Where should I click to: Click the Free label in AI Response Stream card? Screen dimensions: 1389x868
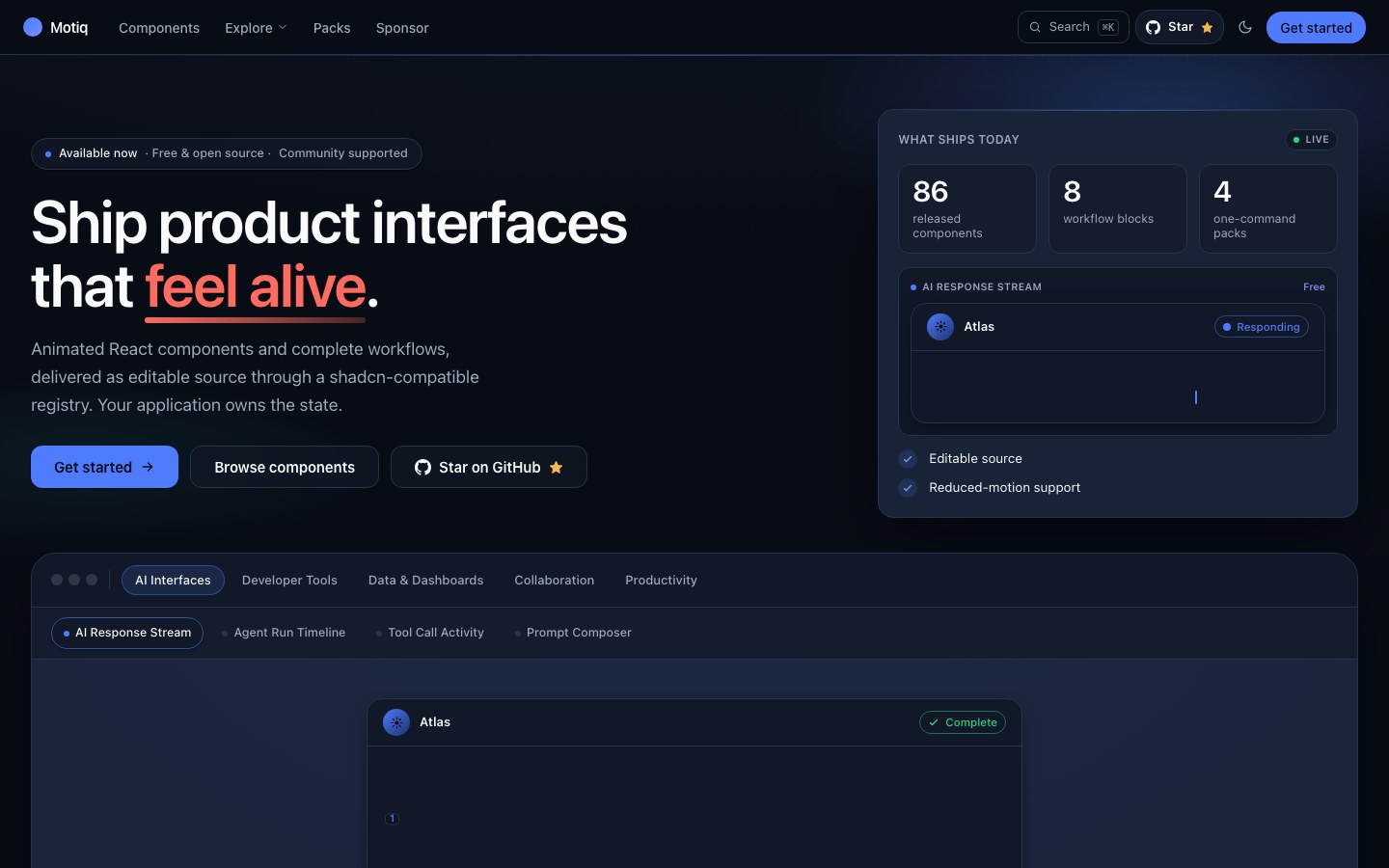coord(1314,287)
